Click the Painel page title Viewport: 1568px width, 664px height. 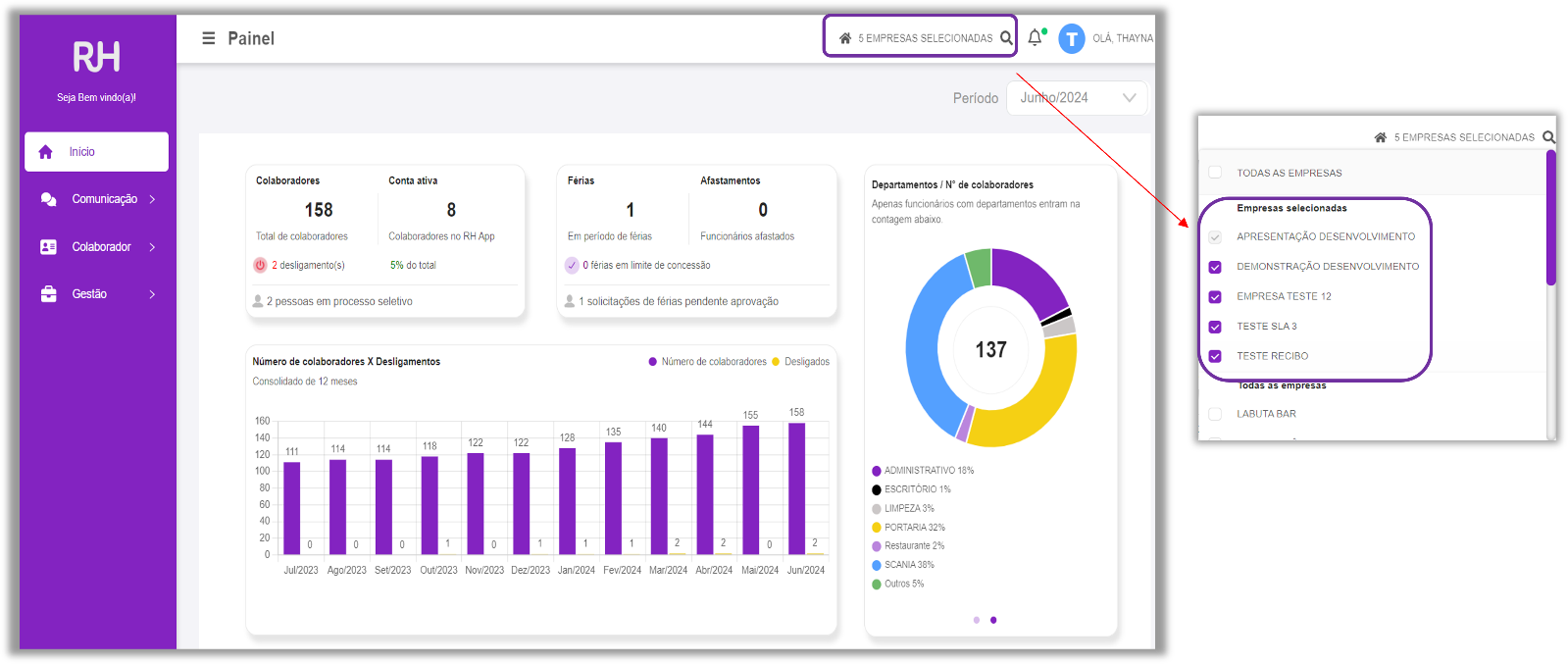251,38
